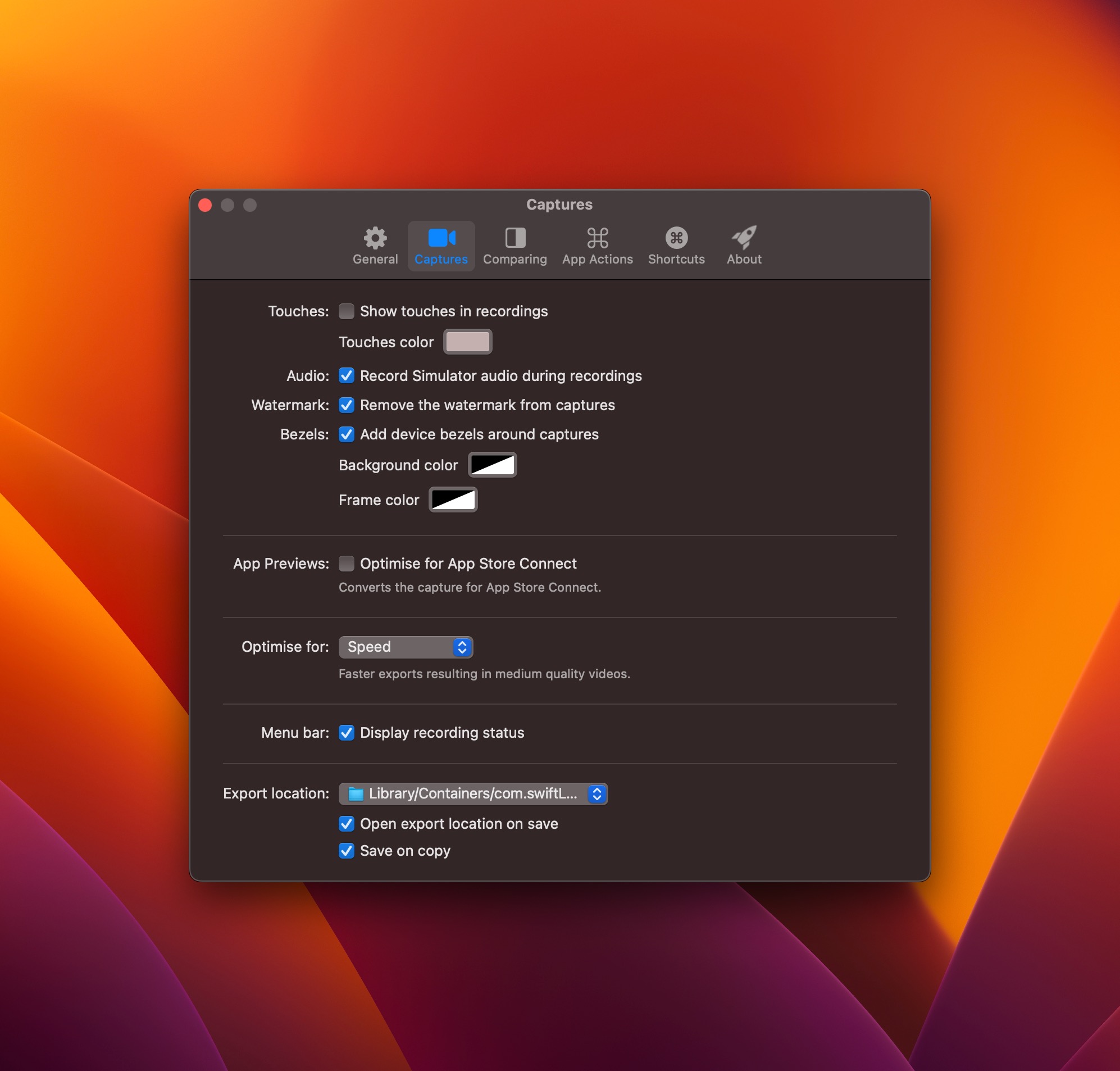Enable Show touches in recordings
The height and width of the screenshot is (1071, 1120).
[x=347, y=311]
